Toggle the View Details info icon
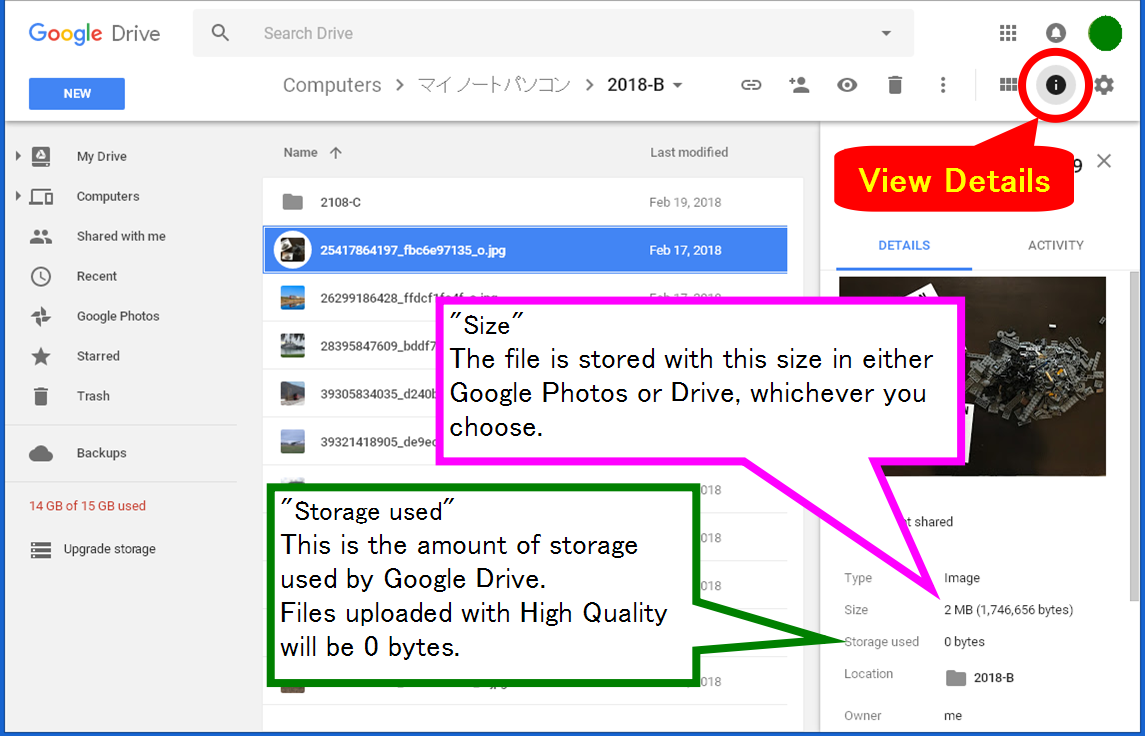The image size is (1145, 736). [x=1055, y=85]
